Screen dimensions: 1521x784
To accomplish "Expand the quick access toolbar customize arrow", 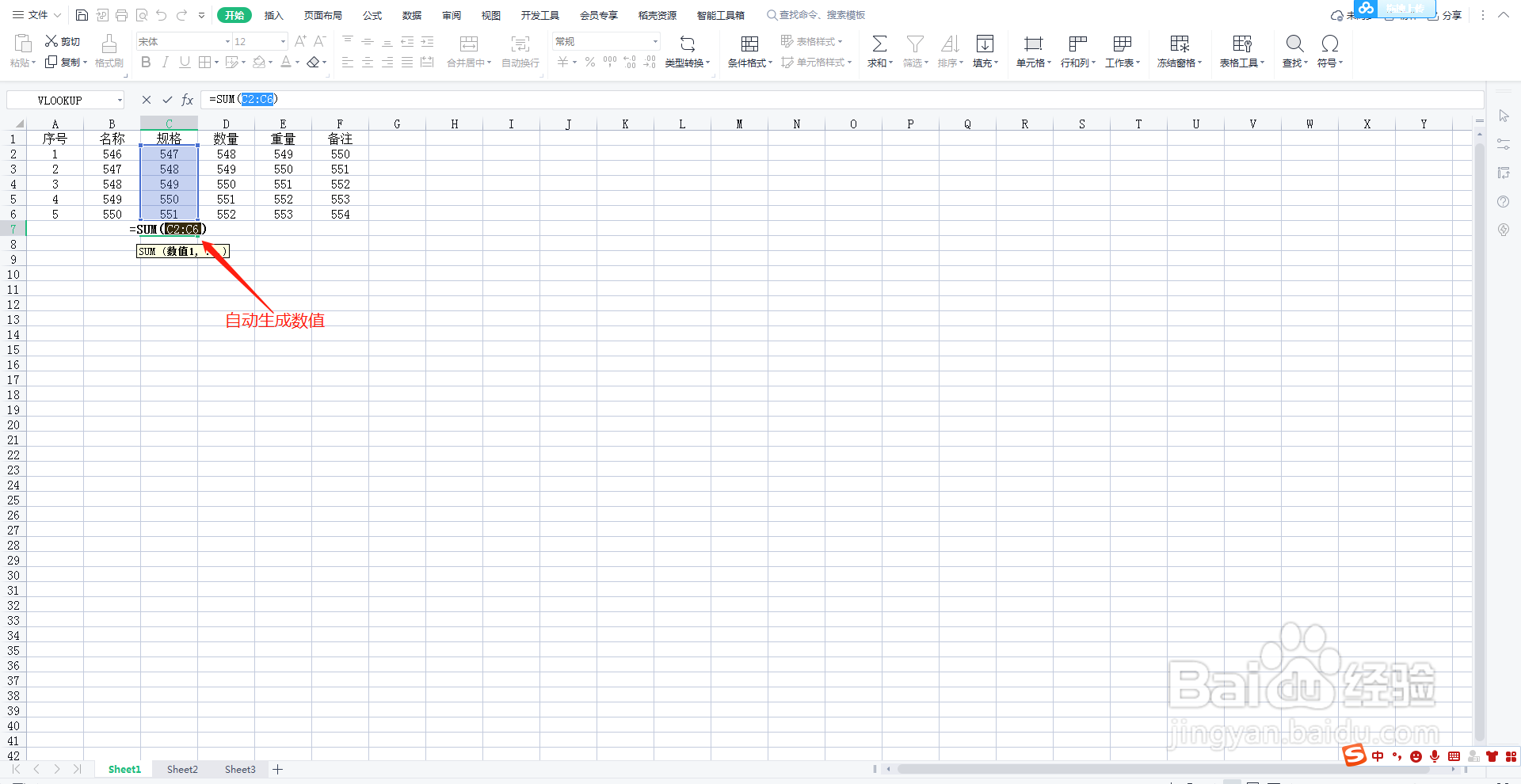I will [x=201, y=15].
